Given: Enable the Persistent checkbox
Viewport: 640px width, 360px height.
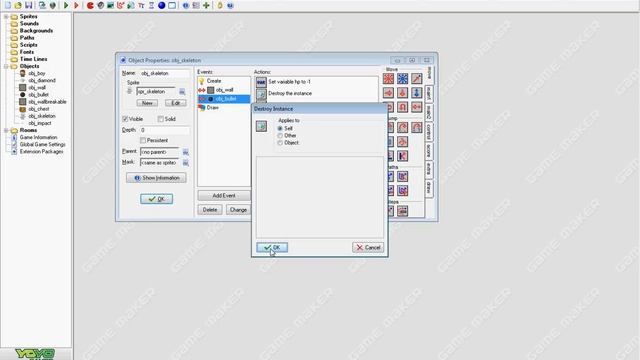Looking at the screenshot, I should 143,140.
